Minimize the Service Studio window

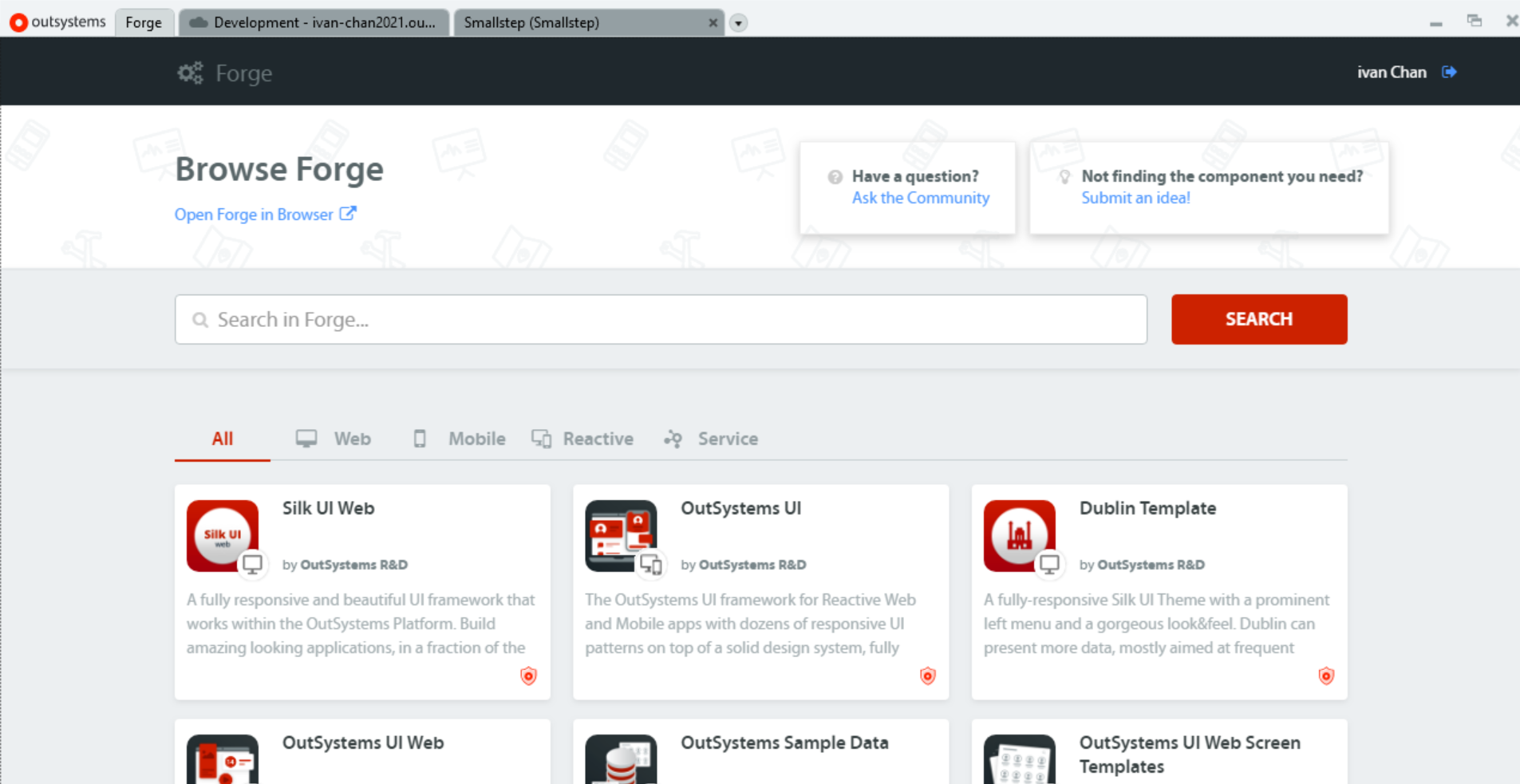coord(1436,23)
